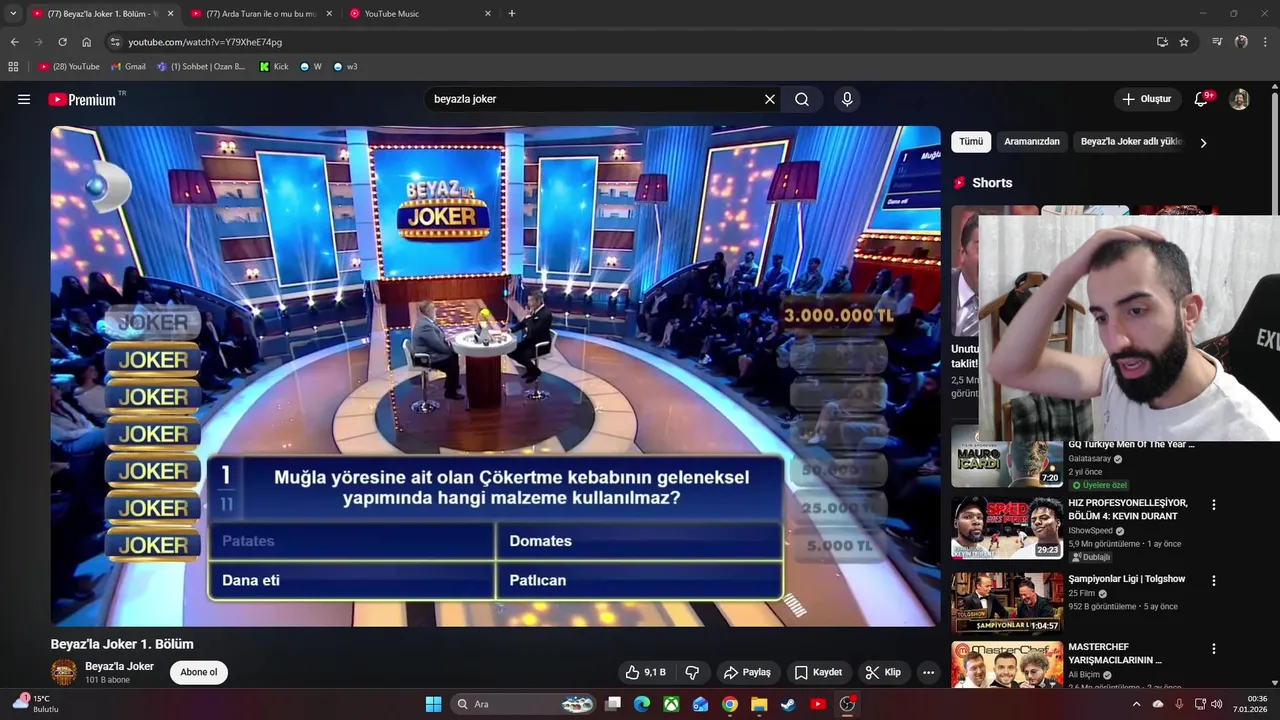
Task: View site information icon in address bar
Action: [x=115, y=42]
